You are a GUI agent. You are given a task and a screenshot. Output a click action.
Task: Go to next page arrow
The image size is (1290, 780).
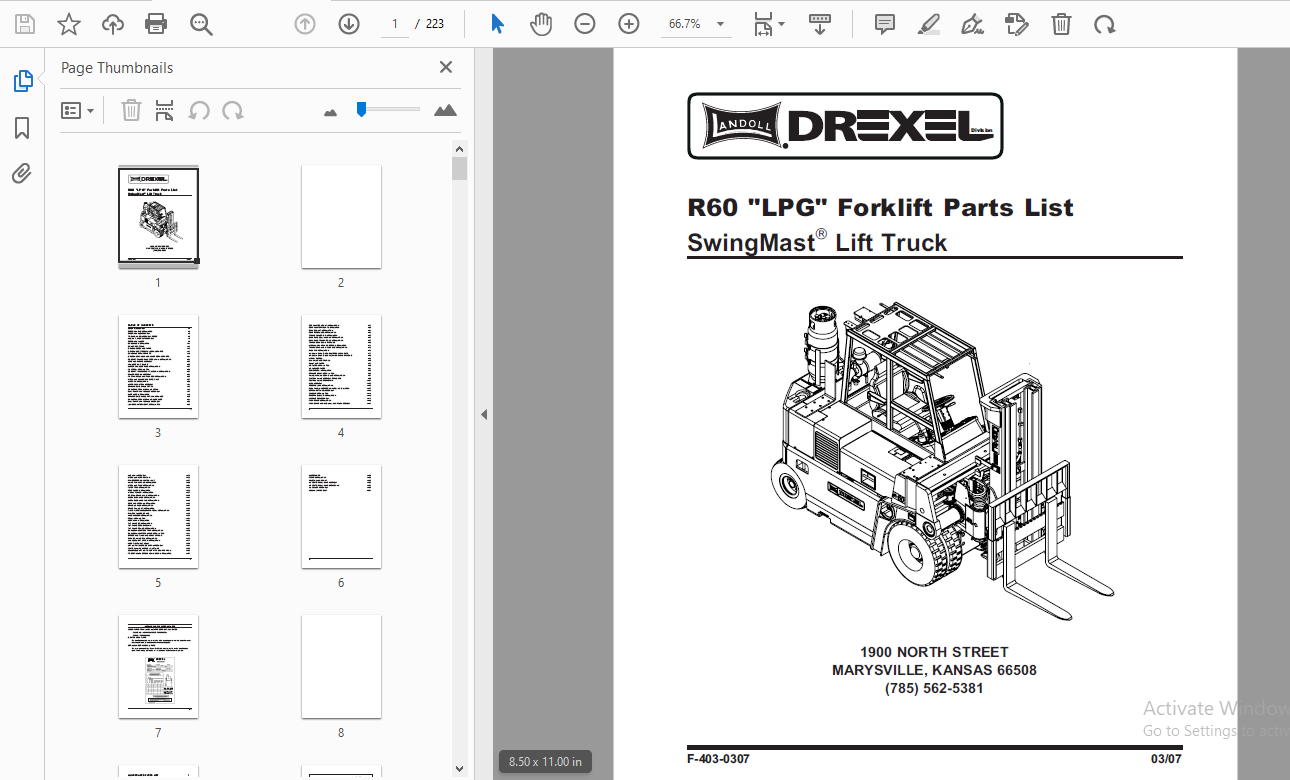click(349, 24)
